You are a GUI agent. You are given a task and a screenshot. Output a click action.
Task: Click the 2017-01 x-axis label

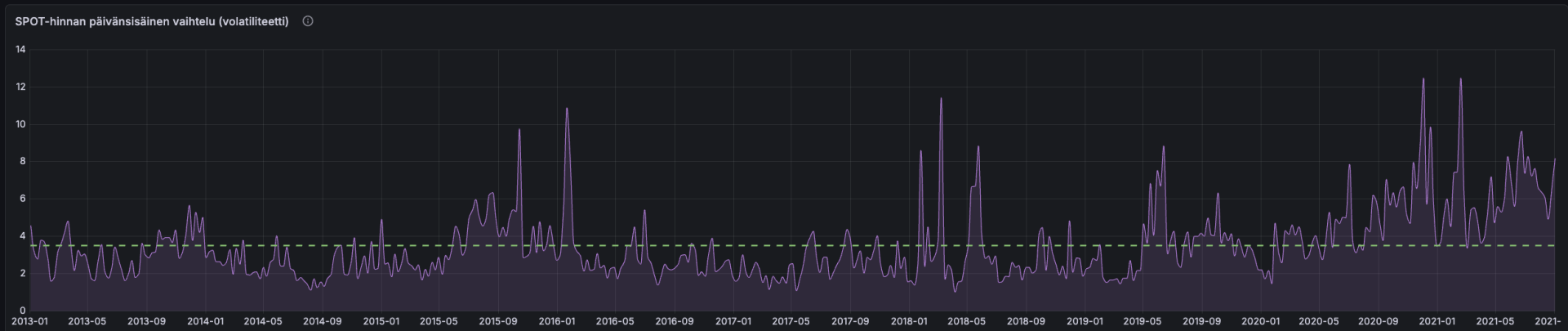tap(732, 321)
